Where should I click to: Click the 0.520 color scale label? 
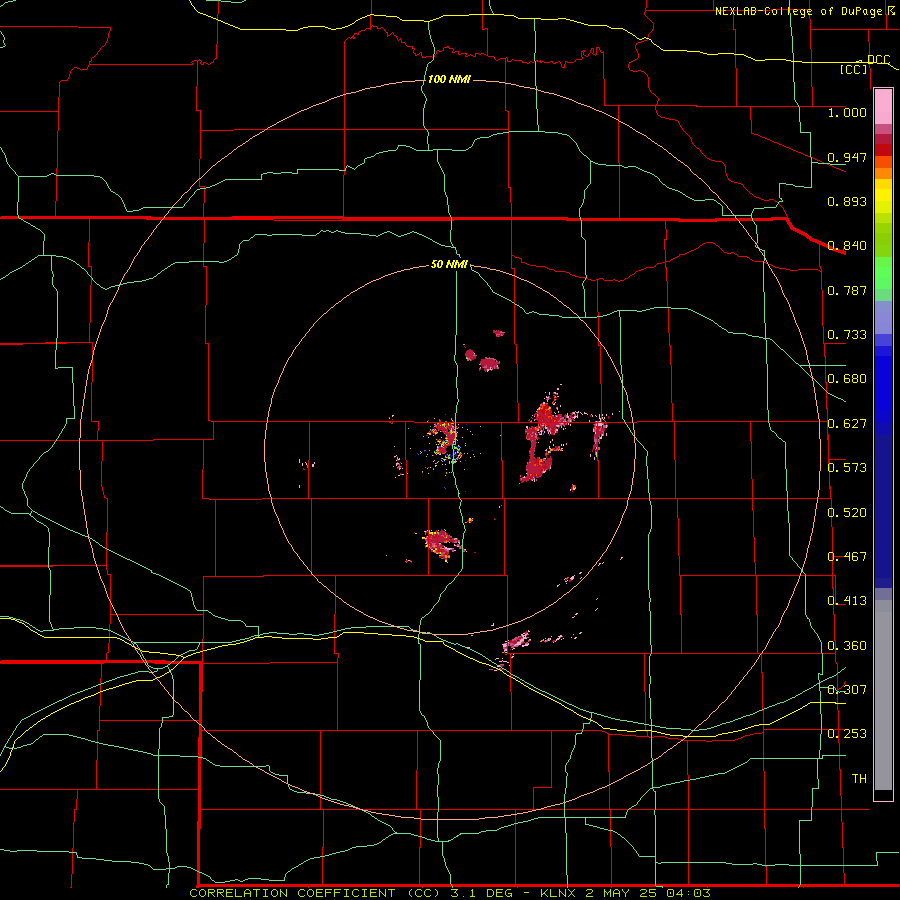tap(847, 513)
